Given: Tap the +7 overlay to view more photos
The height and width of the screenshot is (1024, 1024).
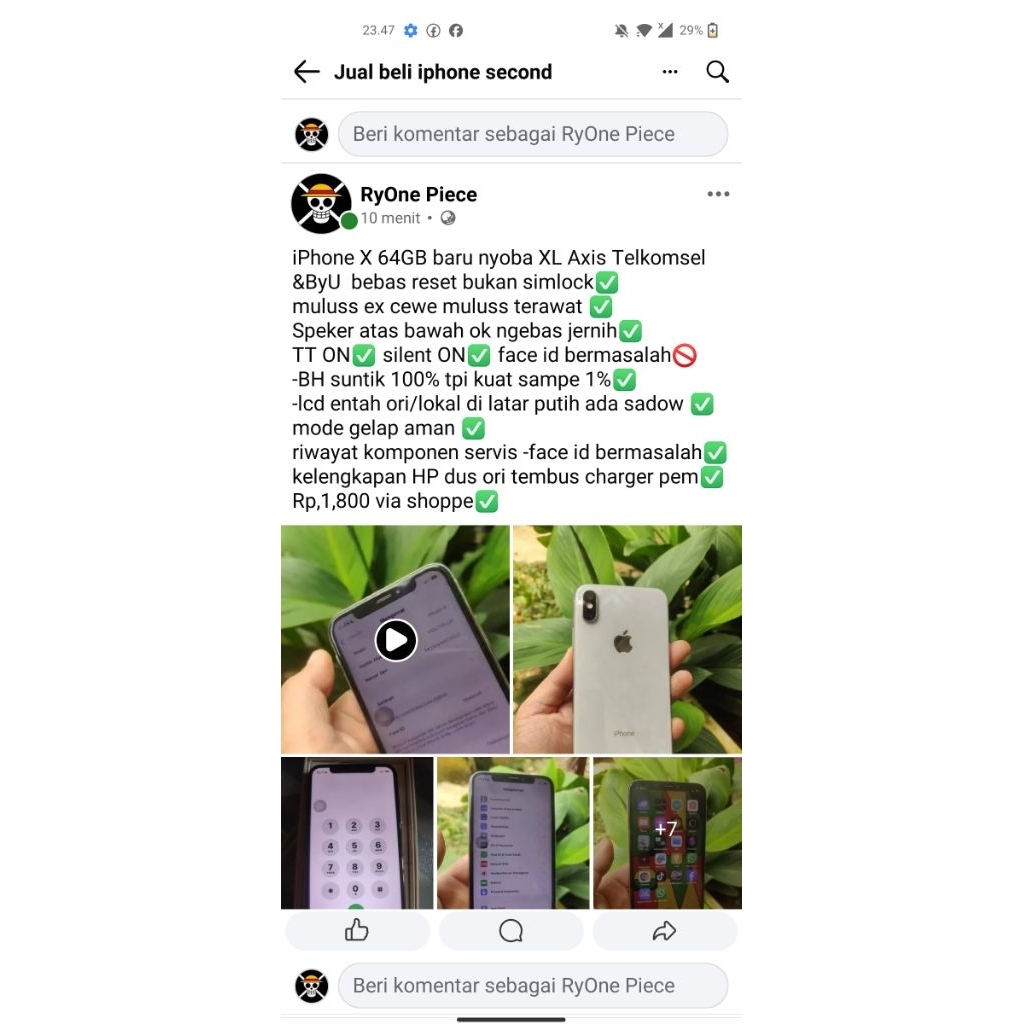Looking at the screenshot, I should [x=666, y=831].
